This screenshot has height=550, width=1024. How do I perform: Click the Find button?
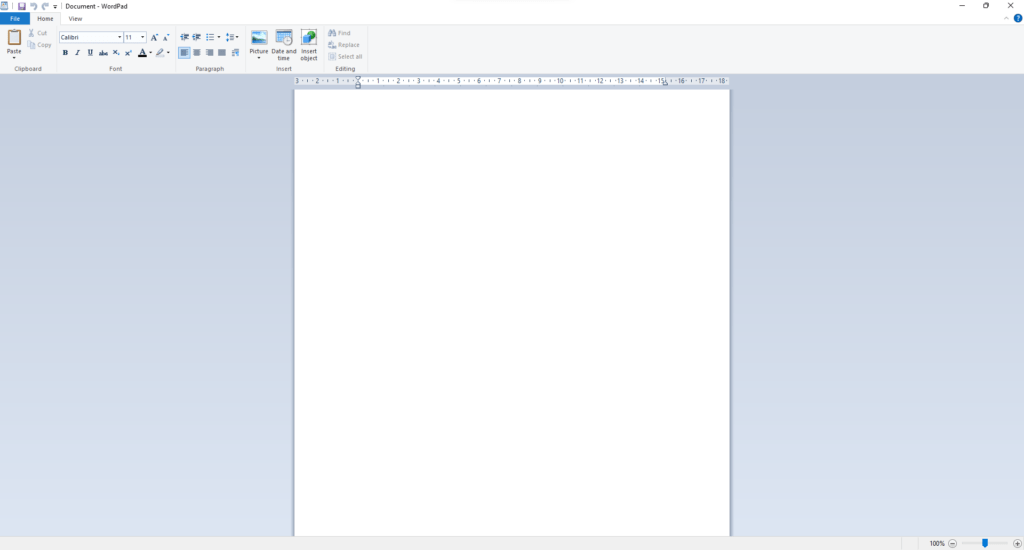point(339,33)
